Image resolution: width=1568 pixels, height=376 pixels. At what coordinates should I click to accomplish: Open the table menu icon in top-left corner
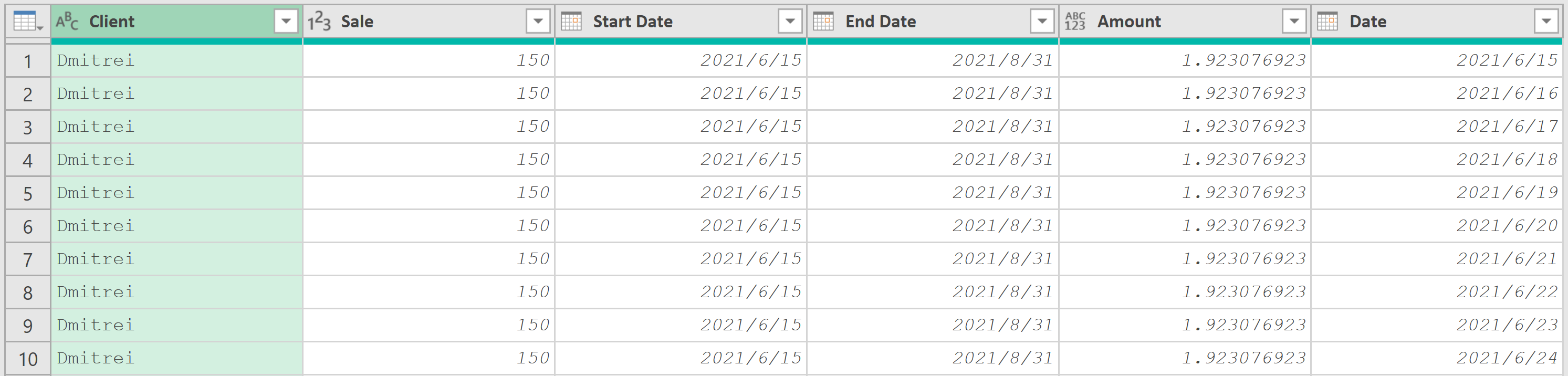point(27,22)
